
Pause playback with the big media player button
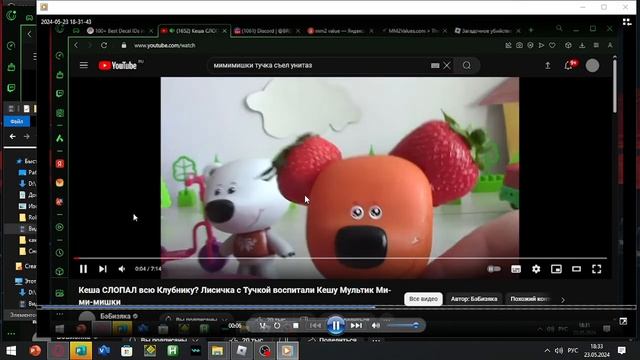coord(336,325)
